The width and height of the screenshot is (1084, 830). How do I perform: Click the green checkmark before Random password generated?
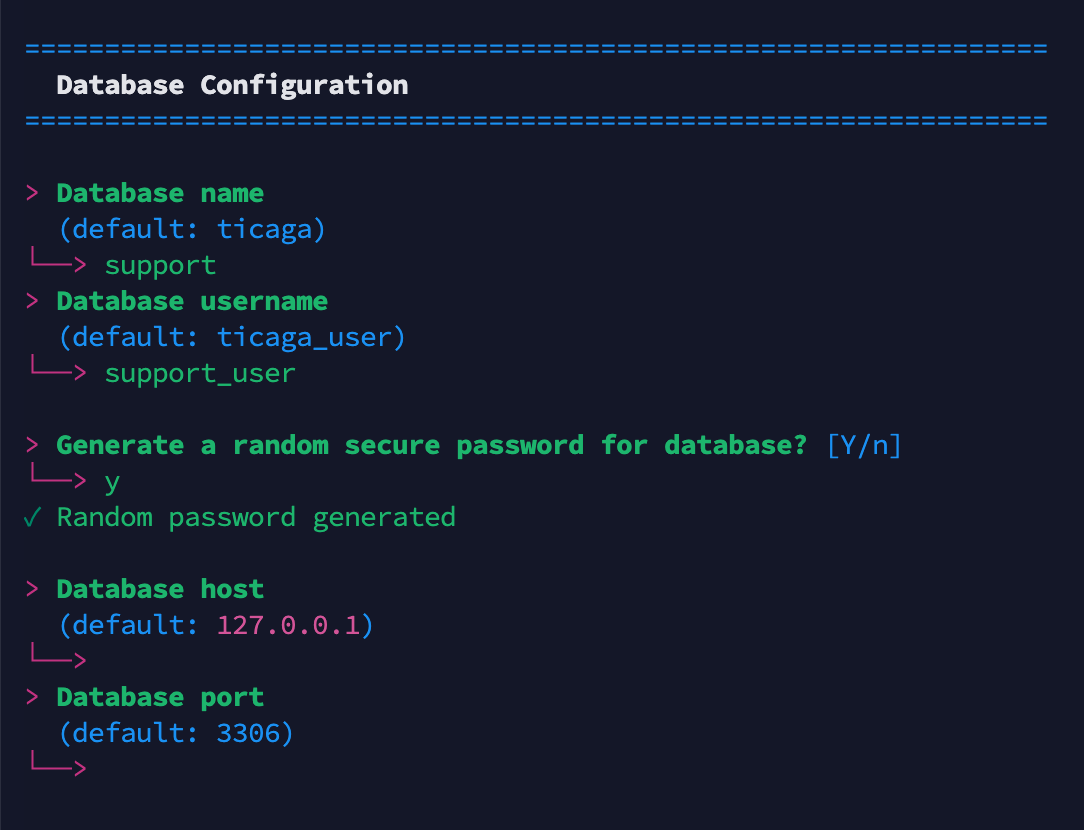click(33, 518)
